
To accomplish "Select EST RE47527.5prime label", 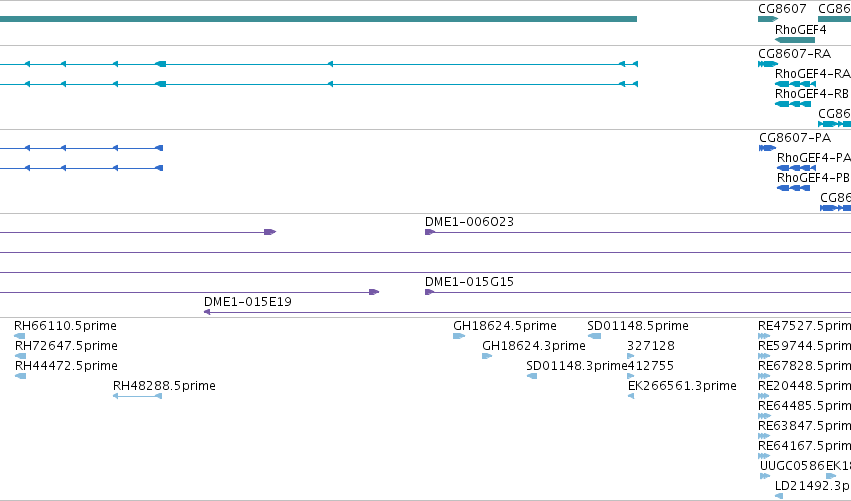I will [804, 326].
